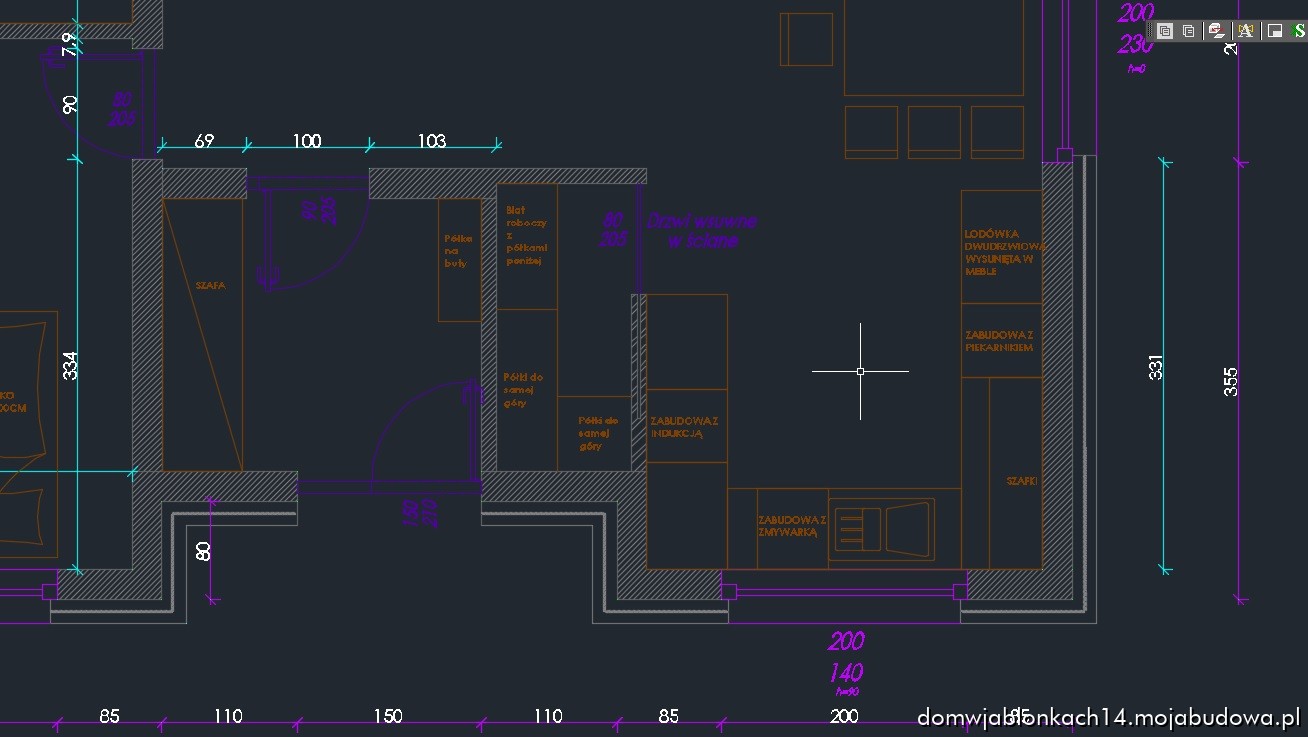
Task: Click the red-arrow layer icon in floating toolbar
Action: [x=1217, y=31]
